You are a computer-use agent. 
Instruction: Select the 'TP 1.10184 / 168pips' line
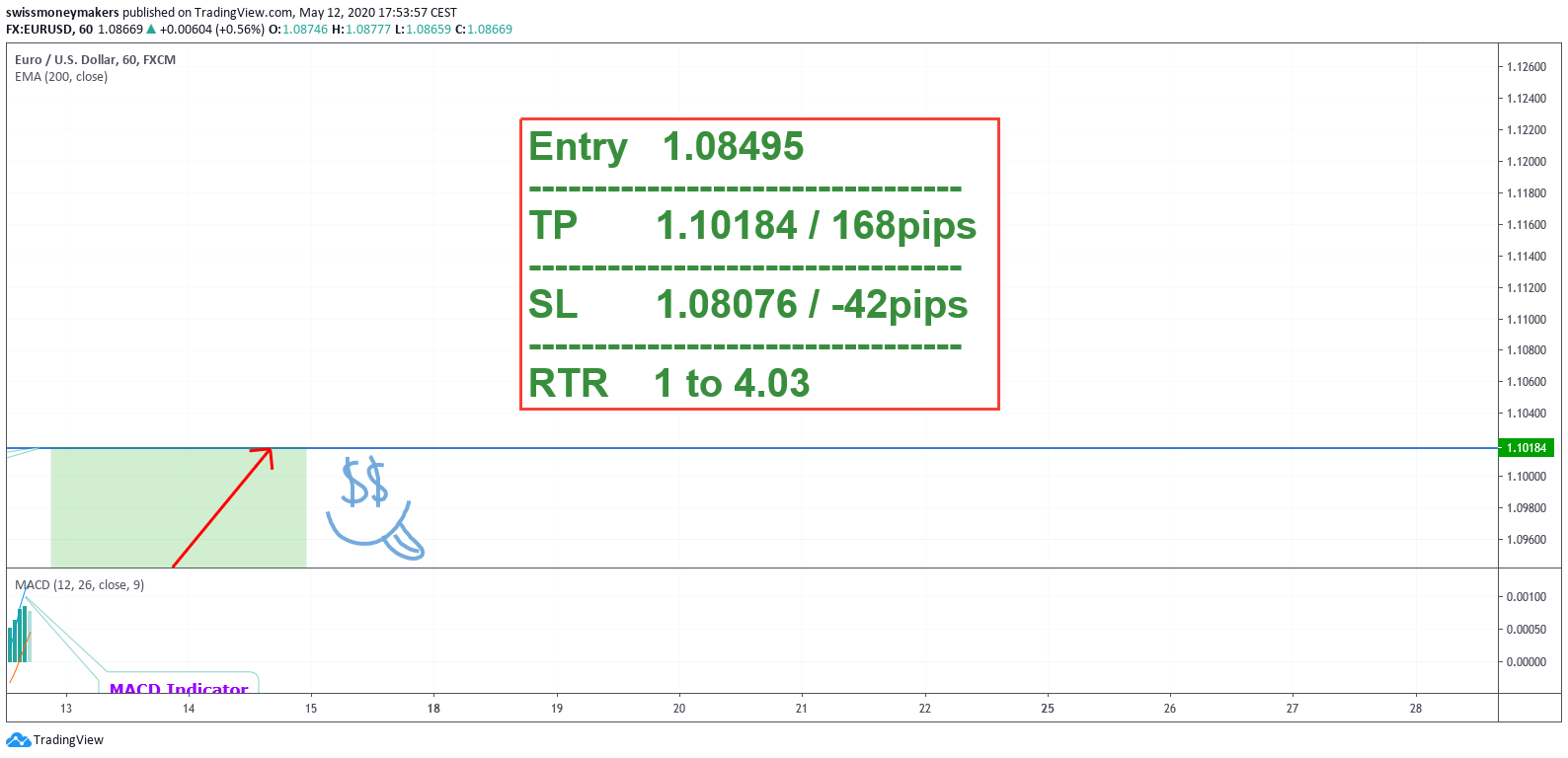click(752, 226)
